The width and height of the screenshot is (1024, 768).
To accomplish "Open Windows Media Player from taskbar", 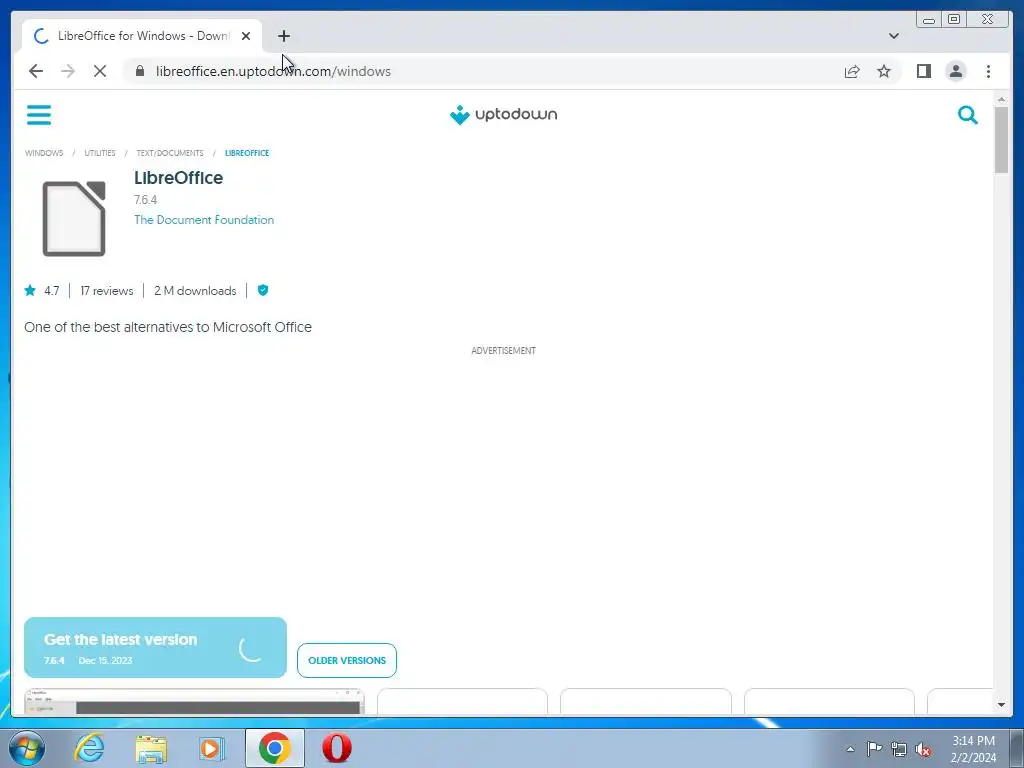I will (212, 748).
